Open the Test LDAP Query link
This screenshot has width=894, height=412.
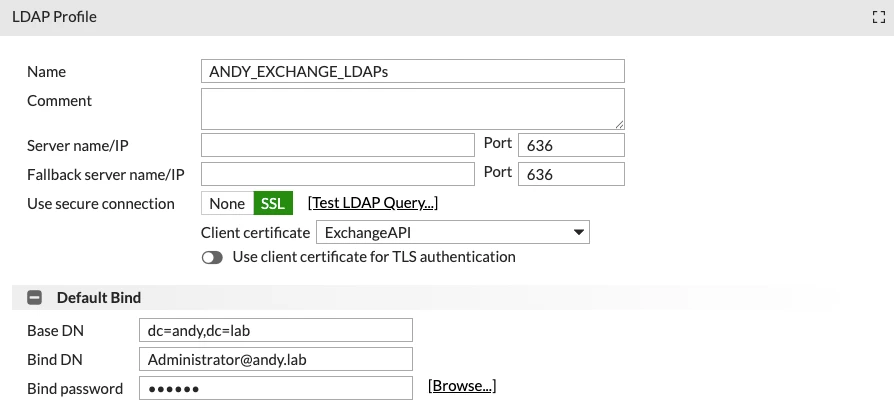coord(373,203)
